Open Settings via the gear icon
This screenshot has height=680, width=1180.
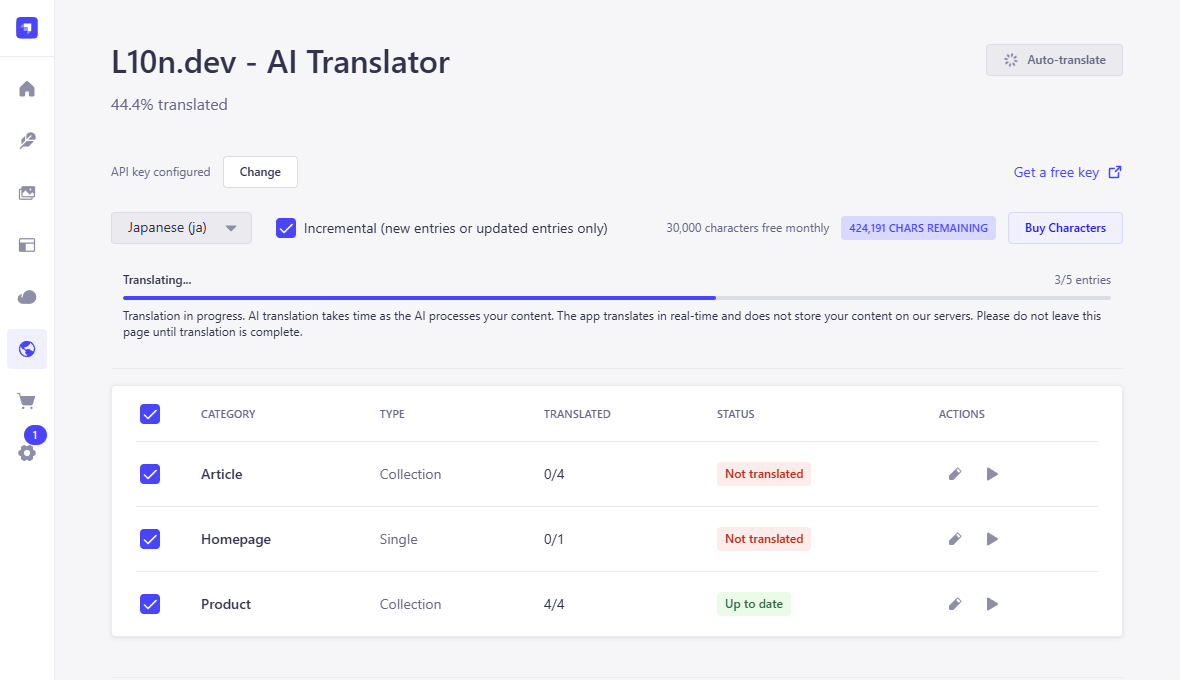coord(27,452)
